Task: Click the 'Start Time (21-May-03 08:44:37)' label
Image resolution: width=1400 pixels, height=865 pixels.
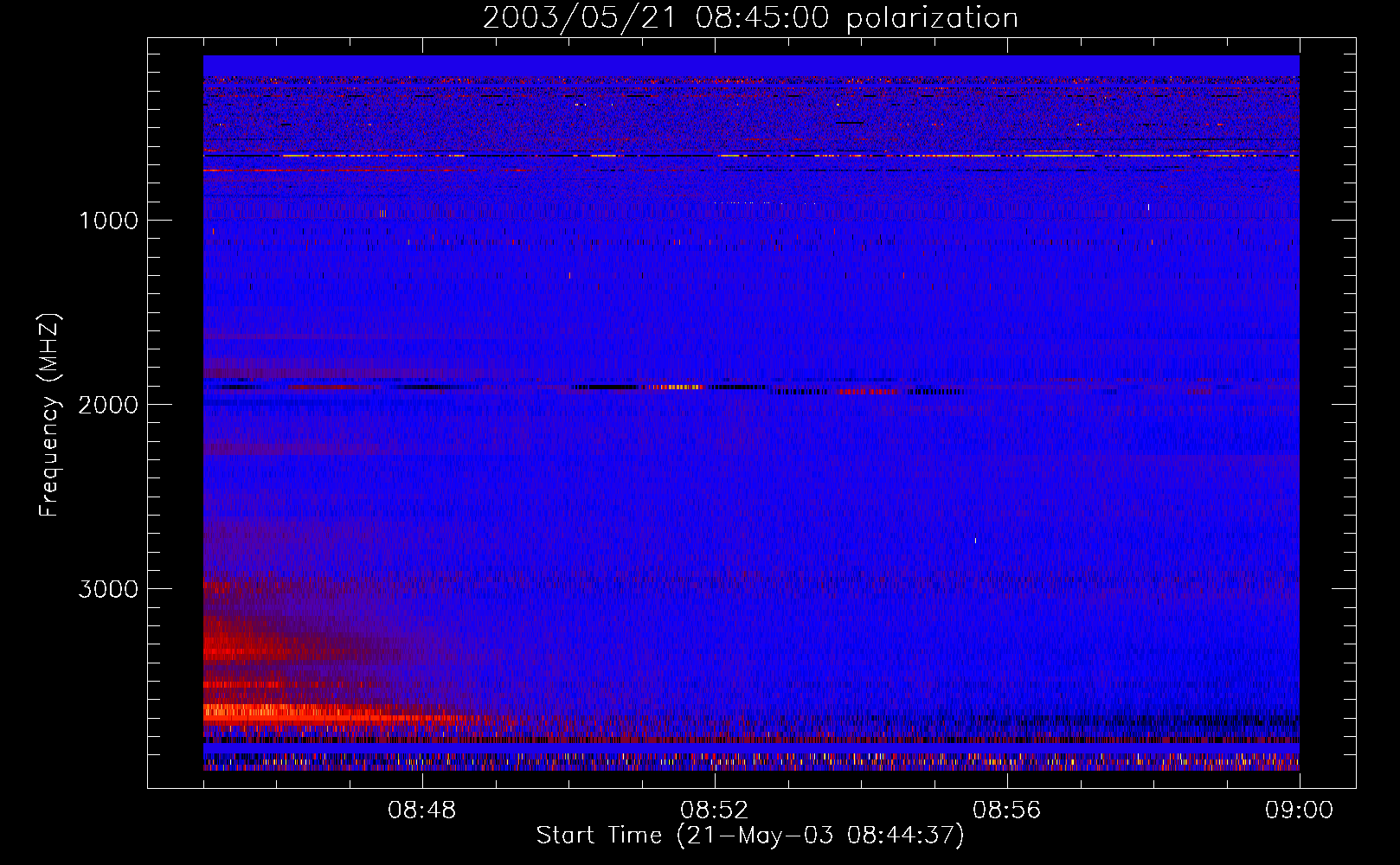Action: coord(750,836)
